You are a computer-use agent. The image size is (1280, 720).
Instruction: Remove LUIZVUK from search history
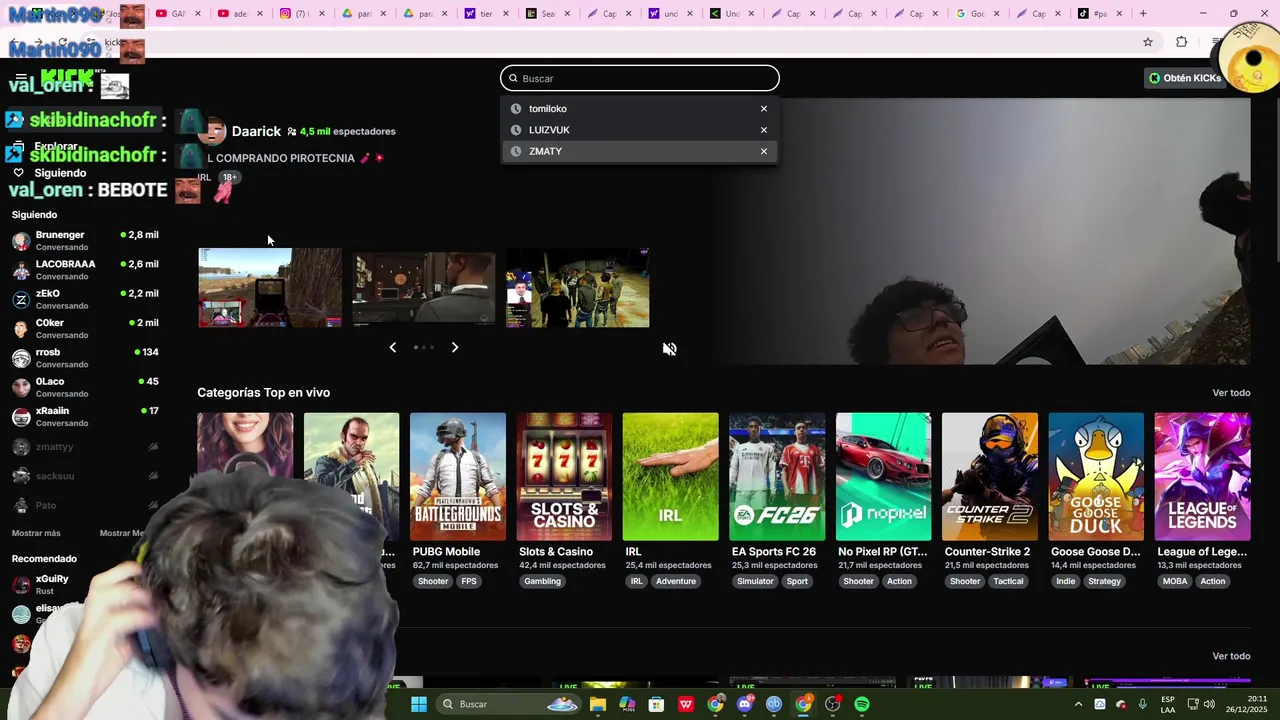click(x=764, y=130)
